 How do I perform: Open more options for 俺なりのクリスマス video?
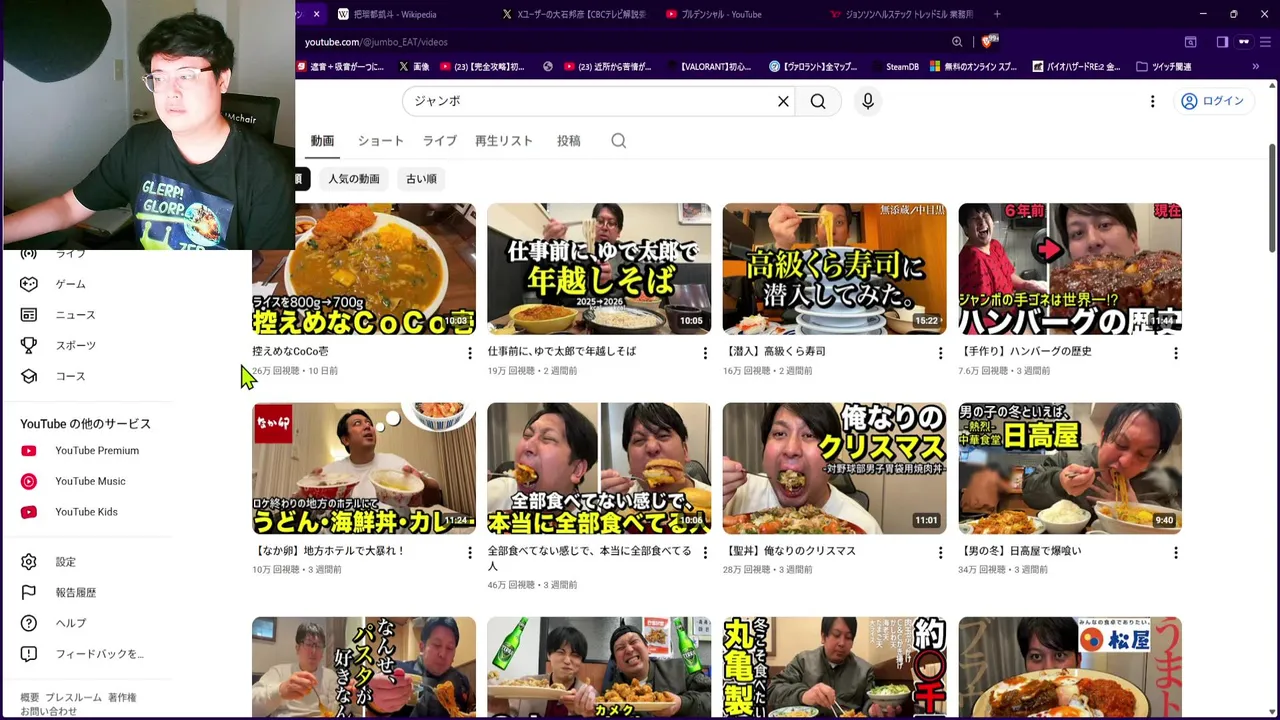click(940, 553)
